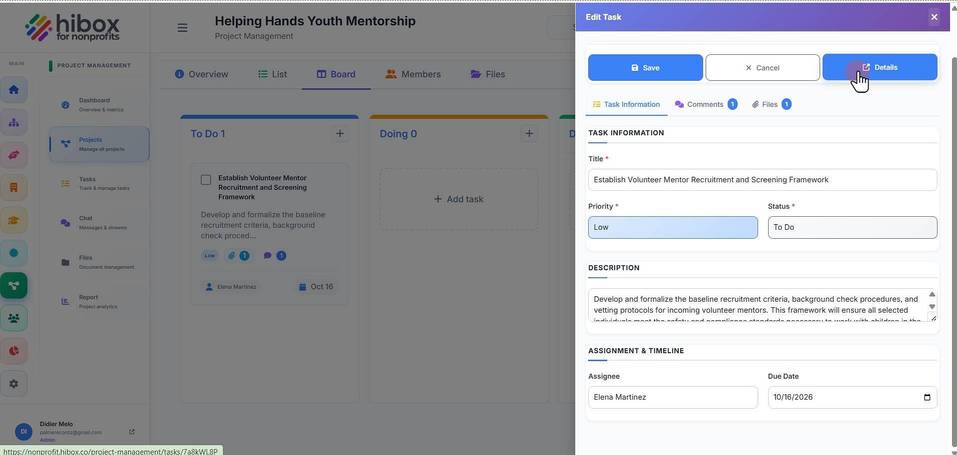Click the calendar icon in Due Date field
Screen dimensions: 957x455
point(927,398)
